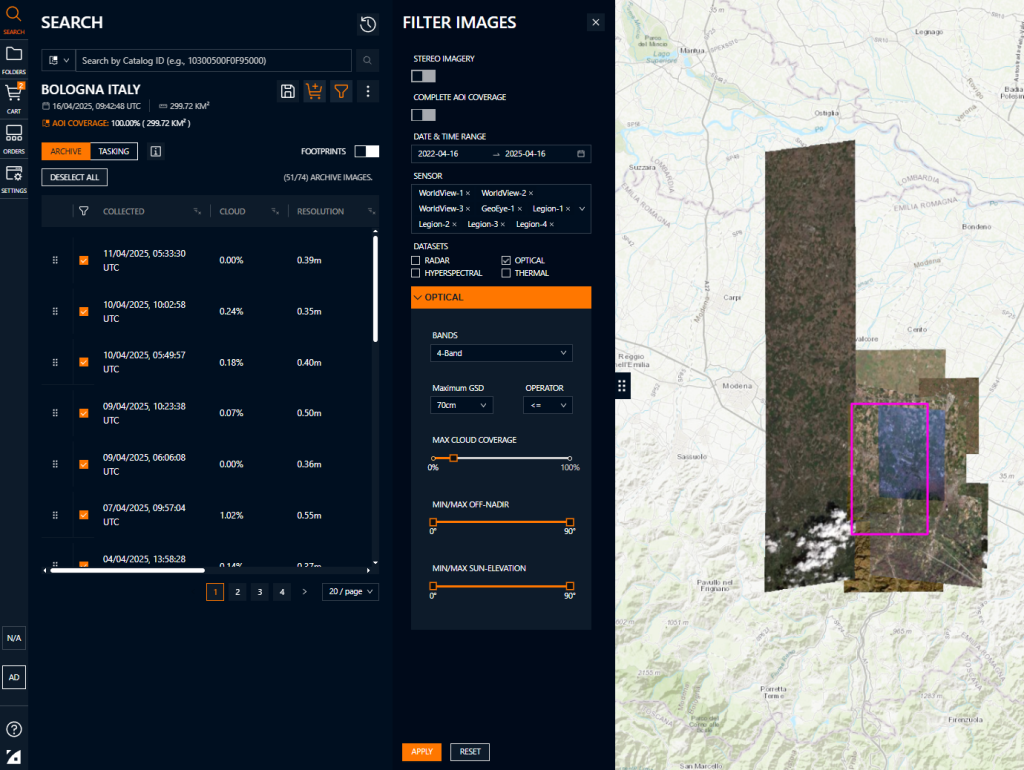The width and height of the screenshot is (1024, 770).
Task: Click the Max Cloud Coverage slider handle
Action: point(453,458)
